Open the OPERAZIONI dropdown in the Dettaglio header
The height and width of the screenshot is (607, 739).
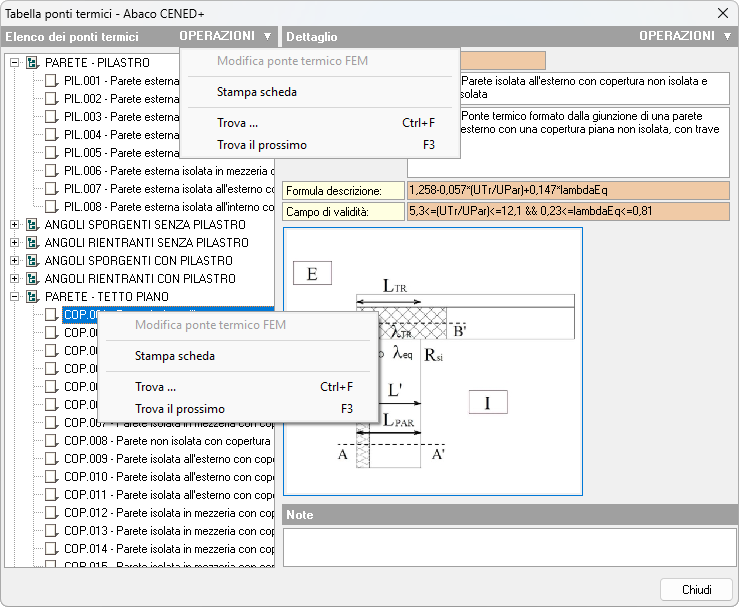685,36
